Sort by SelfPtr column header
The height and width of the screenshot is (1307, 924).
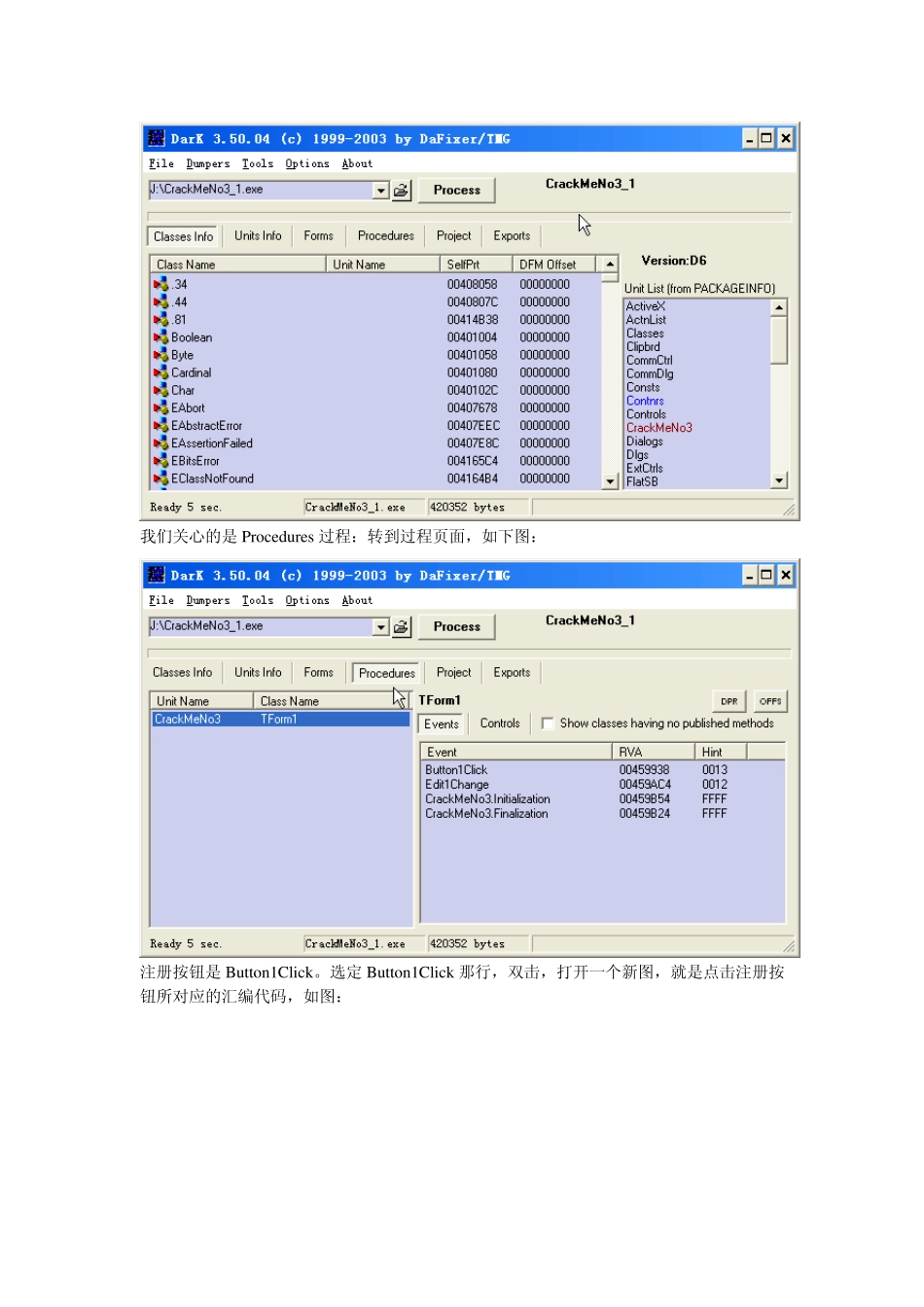click(476, 265)
